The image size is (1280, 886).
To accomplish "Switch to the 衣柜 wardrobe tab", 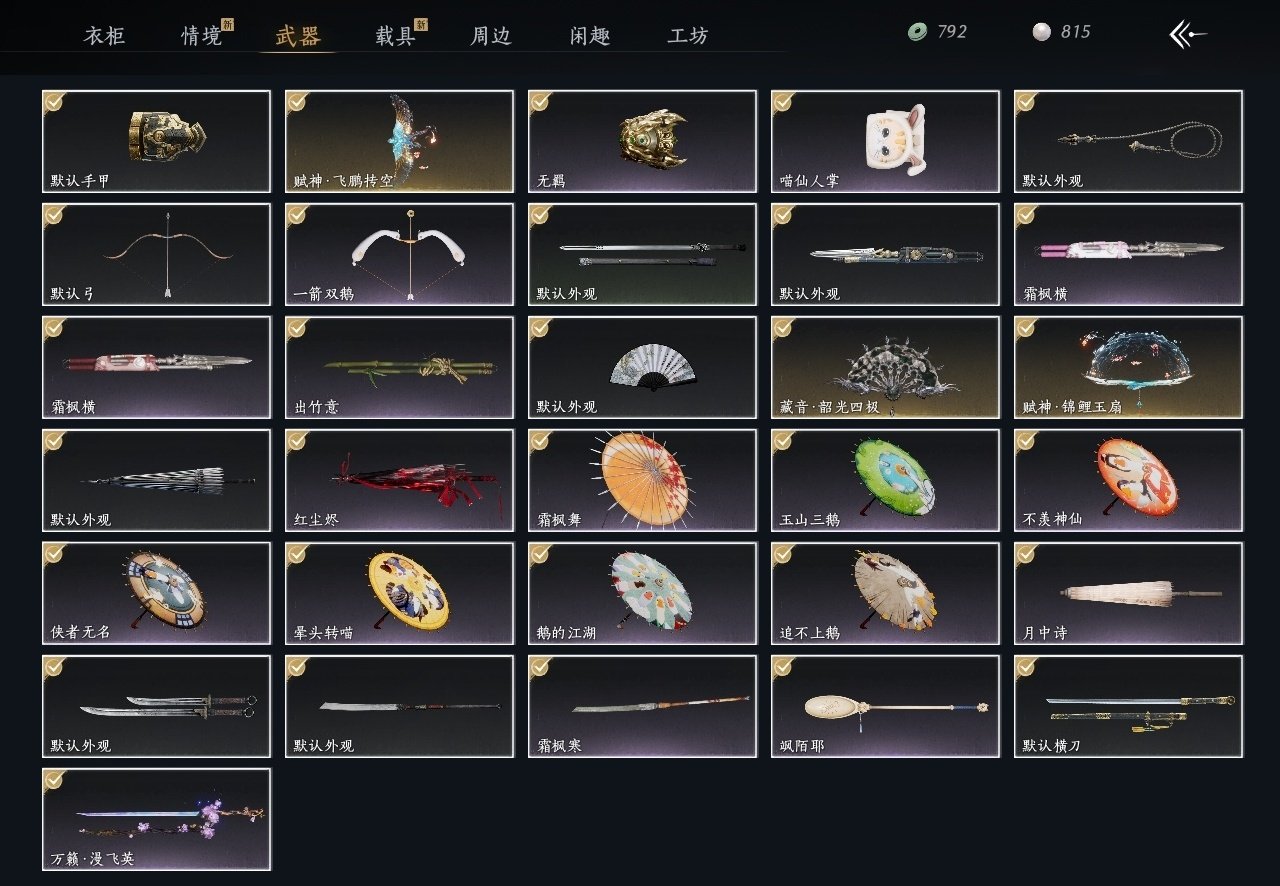I will [x=103, y=36].
